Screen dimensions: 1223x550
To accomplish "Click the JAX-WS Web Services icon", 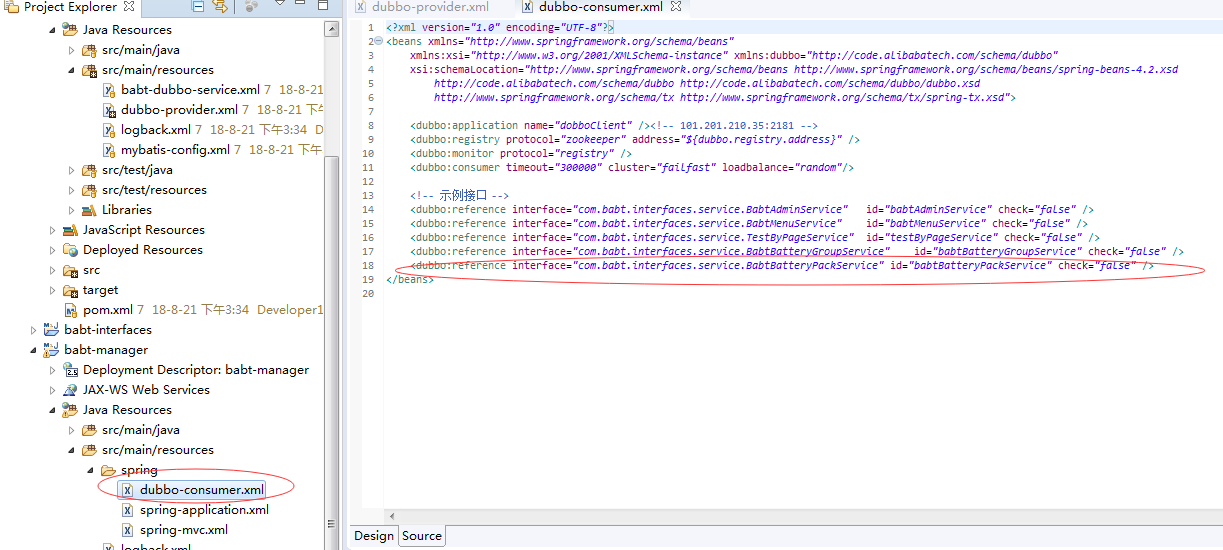I will pos(71,390).
